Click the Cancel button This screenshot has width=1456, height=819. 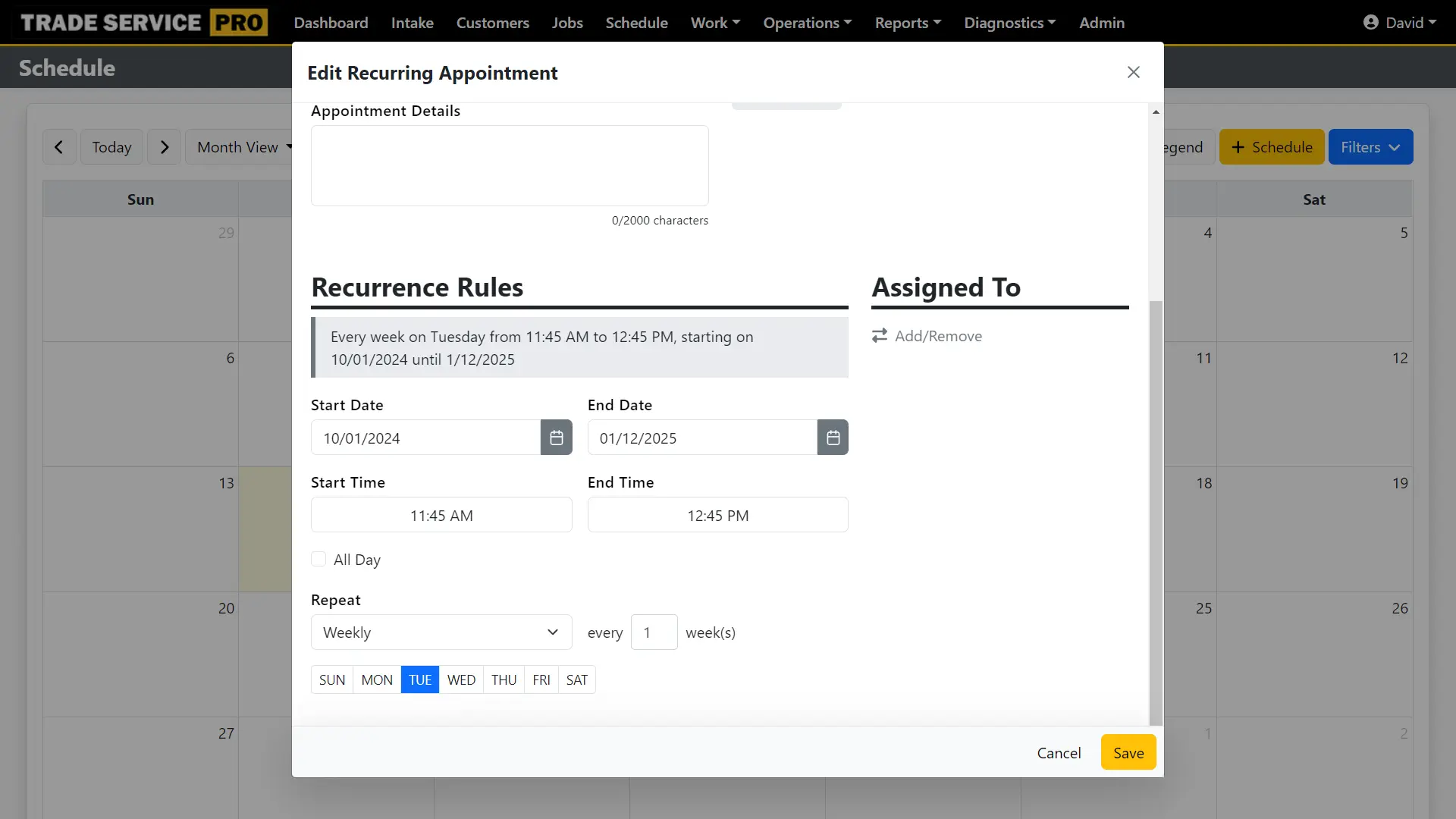1059,752
